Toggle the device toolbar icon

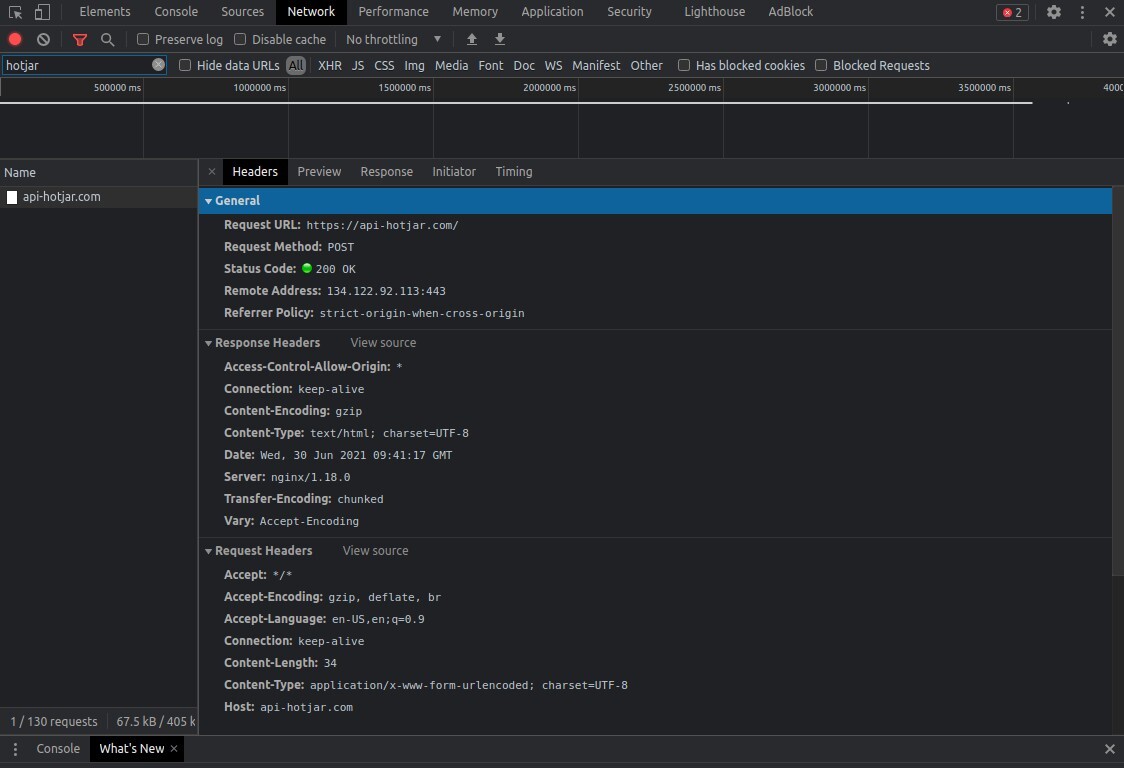click(42, 12)
